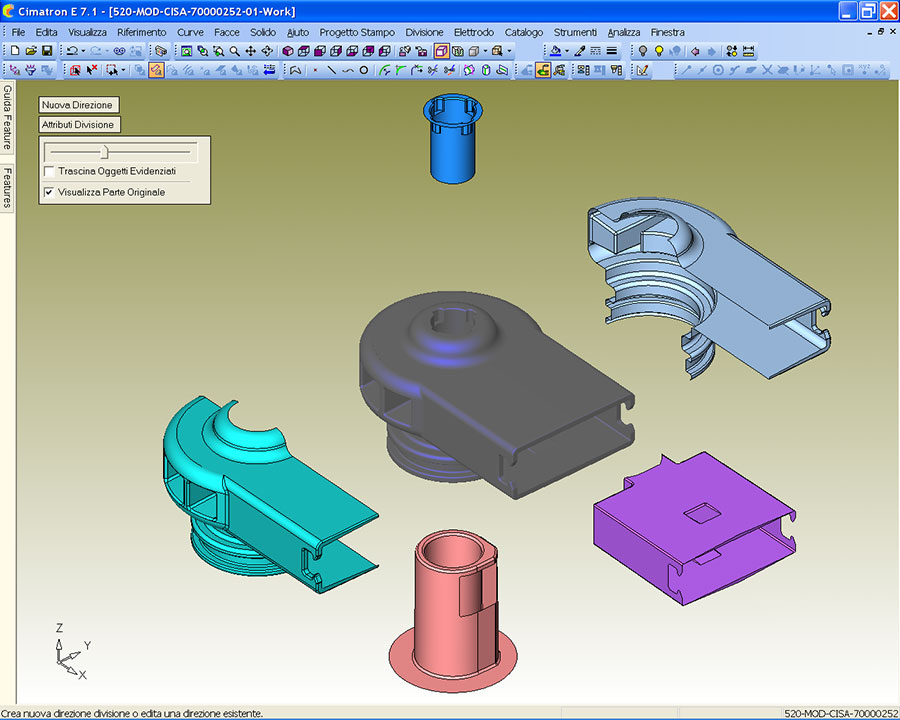This screenshot has height=720, width=900.
Task: Uncheck Visualizza Parte Originale
Action: click(x=50, y=192)
